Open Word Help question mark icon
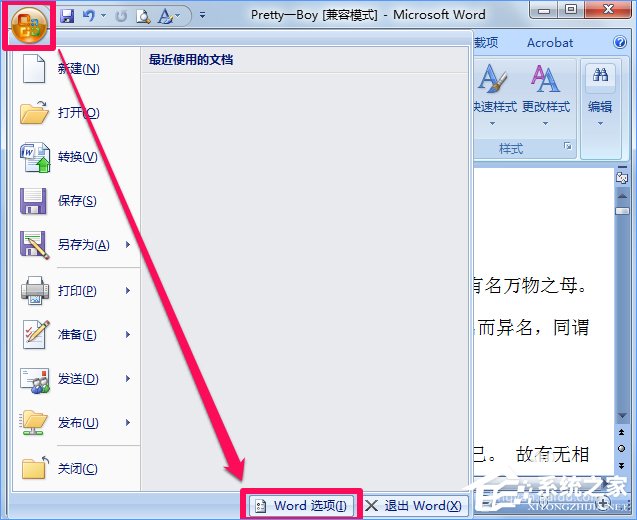 click(x=620, y=42)
